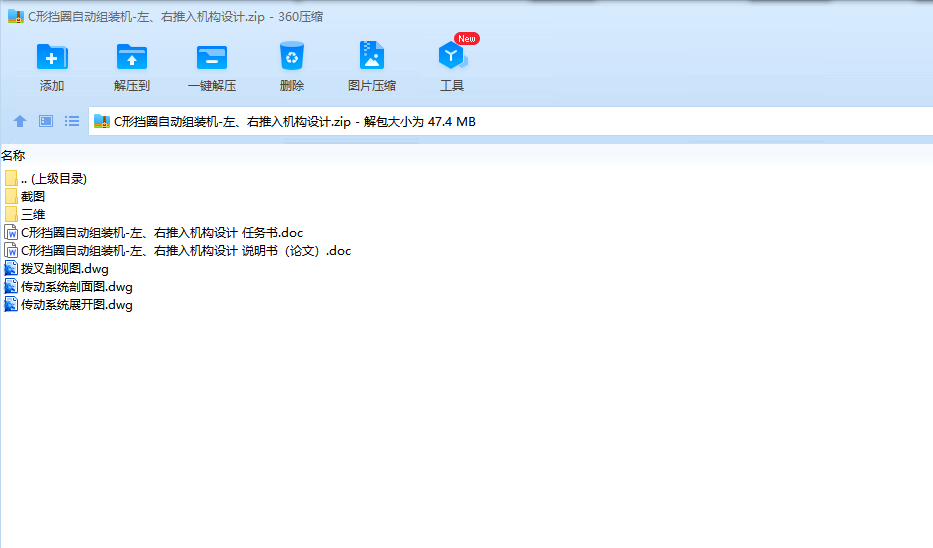Click the folder icon of 上级目录 row
The width and height of the screenshot is (933, 548).
(11, 179)
